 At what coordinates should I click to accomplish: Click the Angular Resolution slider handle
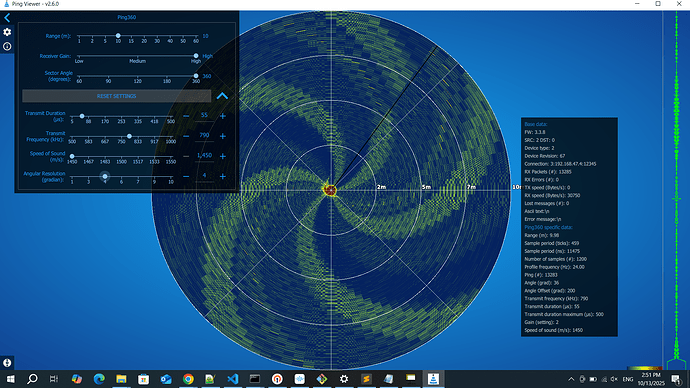click(105, 176)
